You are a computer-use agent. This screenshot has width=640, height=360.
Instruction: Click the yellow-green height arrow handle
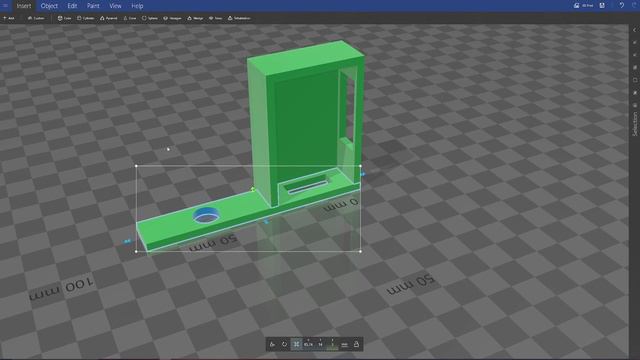[253, 189]
